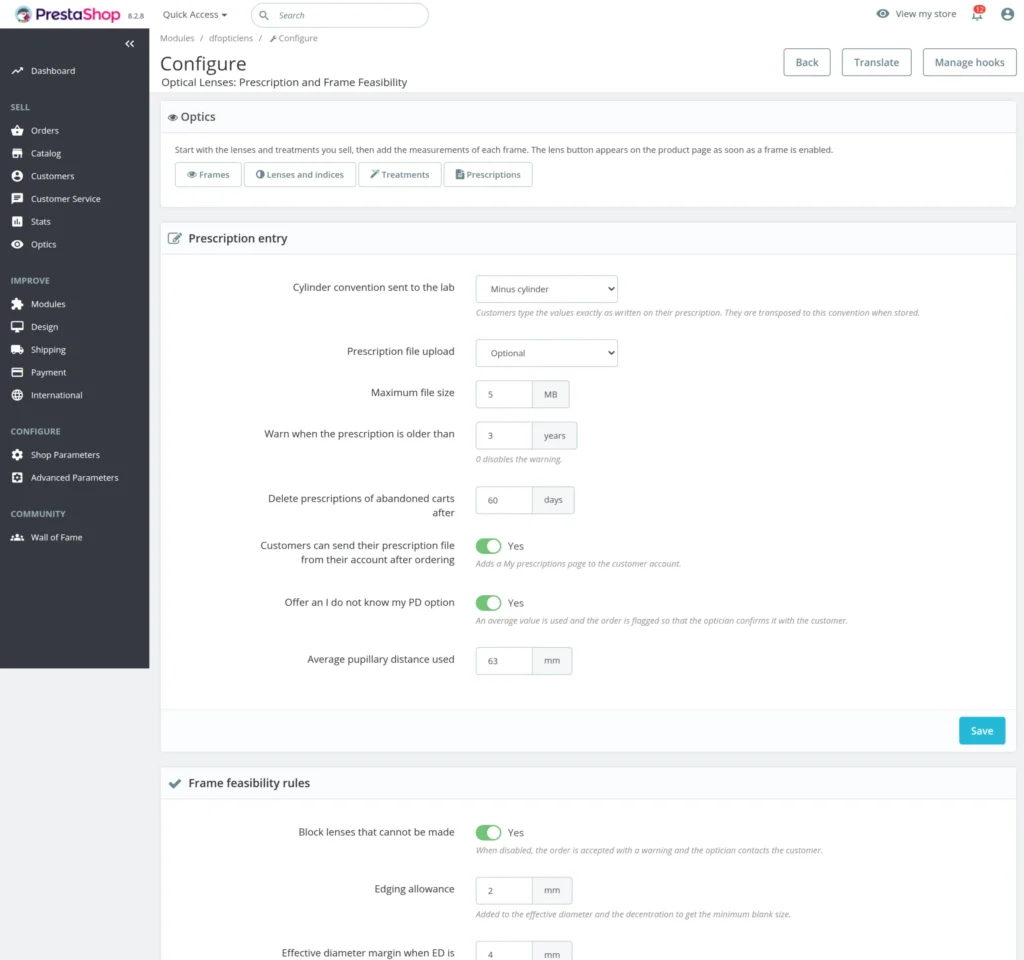Open Manage hooks
This screenshot has width=1024, height=960.
(x=969, y=62)
